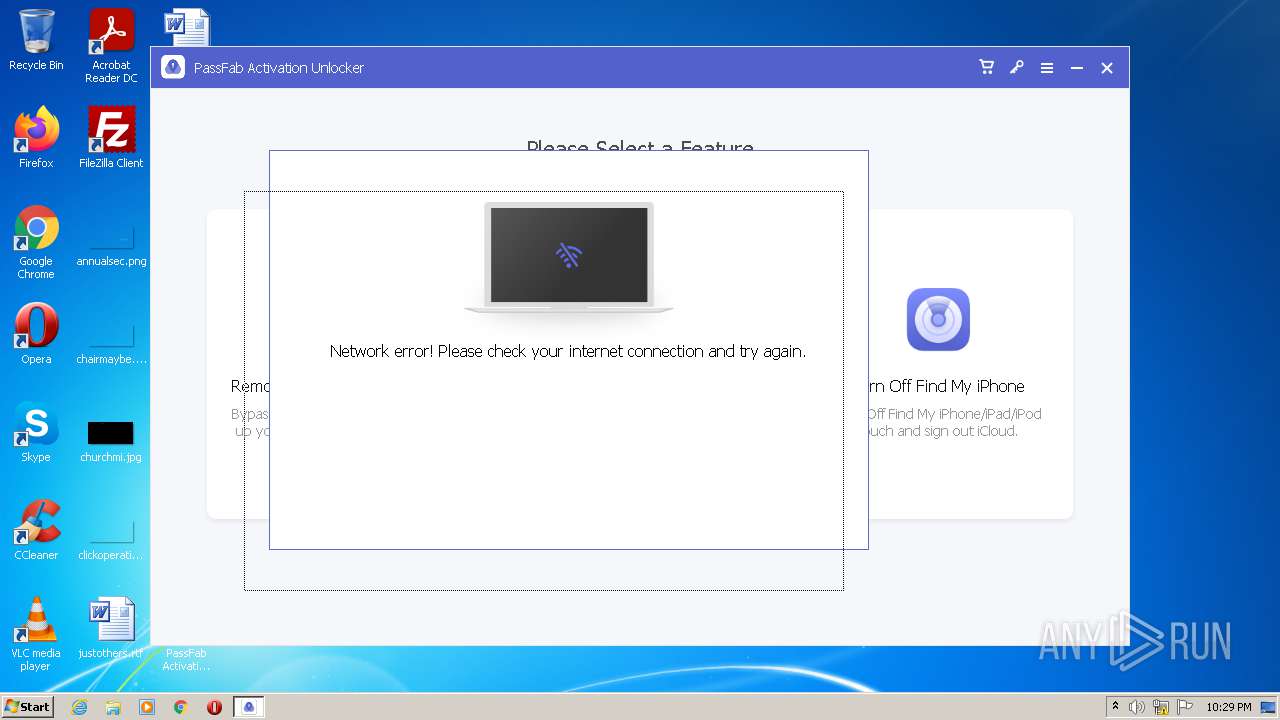Open the media player taskbar icon

[147, 707]
